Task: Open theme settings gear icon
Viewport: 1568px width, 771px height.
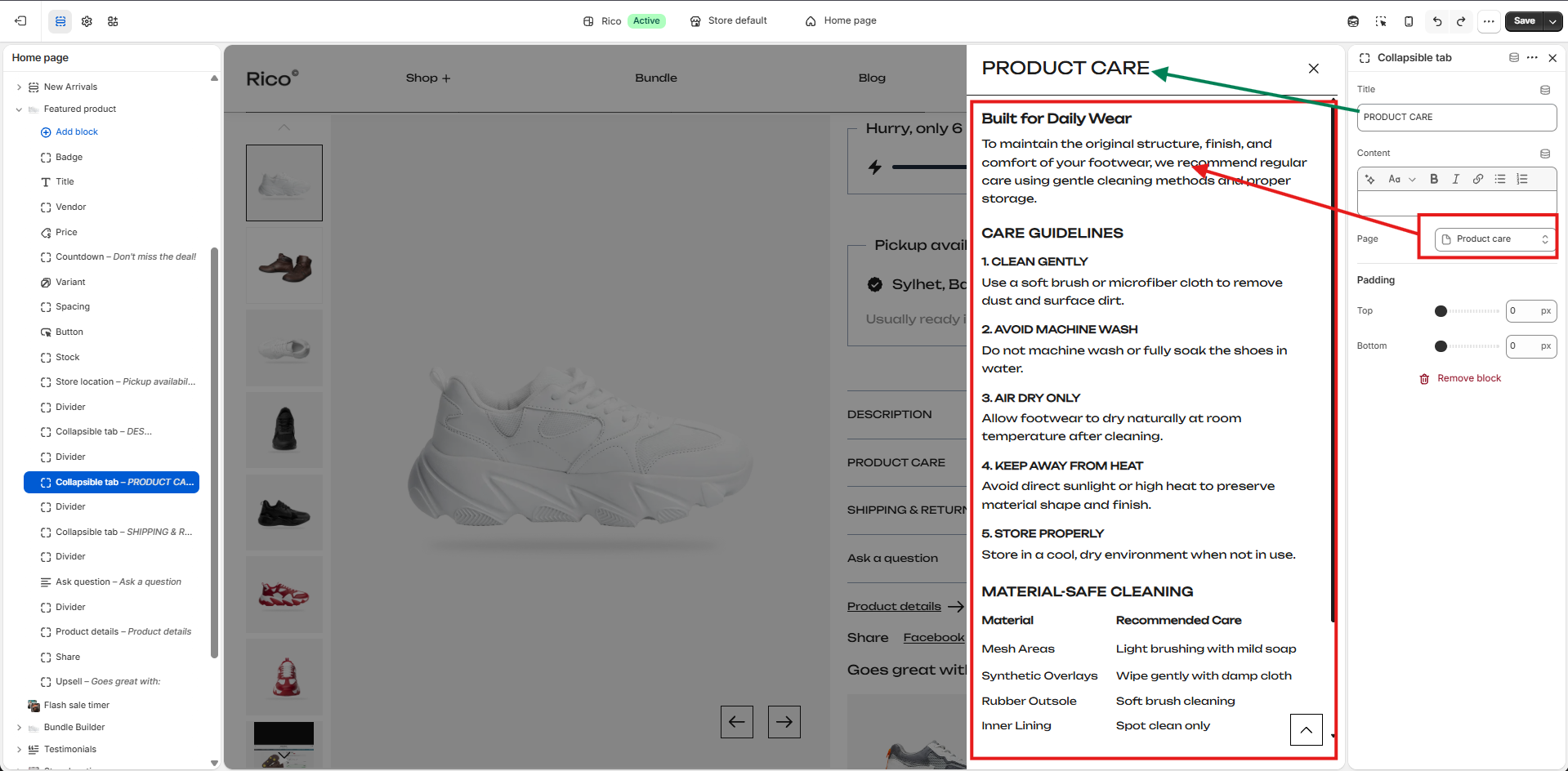Action: [x=87, y=21]
